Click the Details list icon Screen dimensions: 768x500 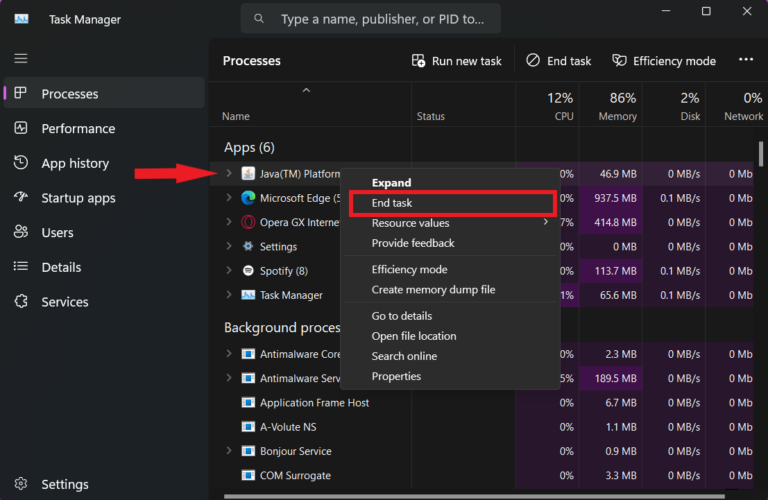click(21, 267)
